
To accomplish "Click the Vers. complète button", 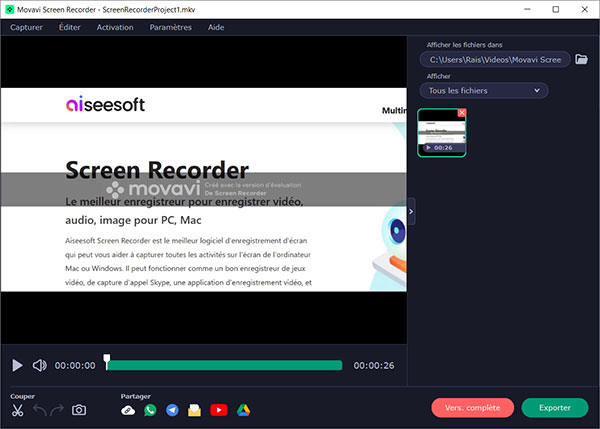I will point(473,408).
